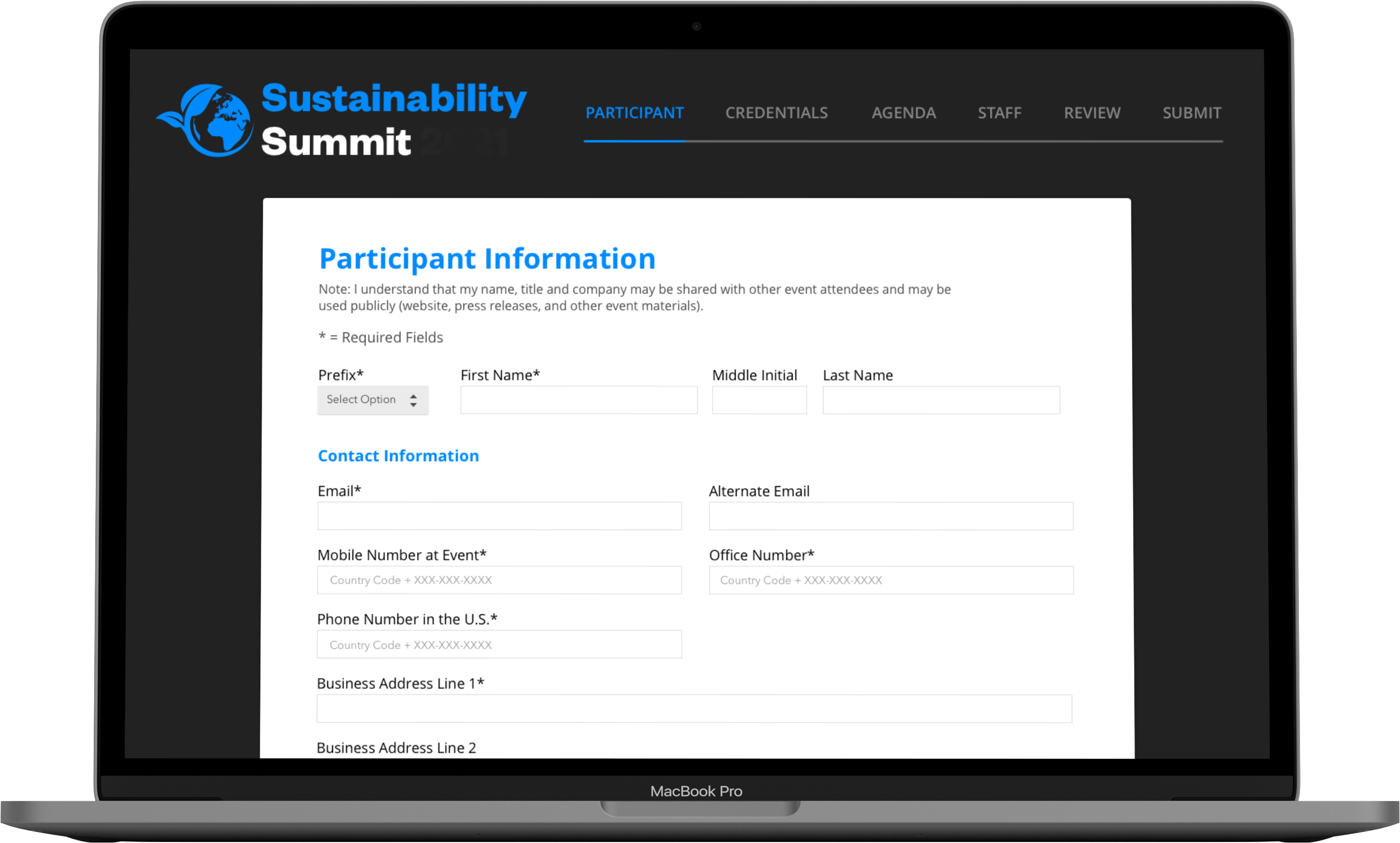
Task: Click the Business Address Line 1 field
Action: click(x=694, y=709)
